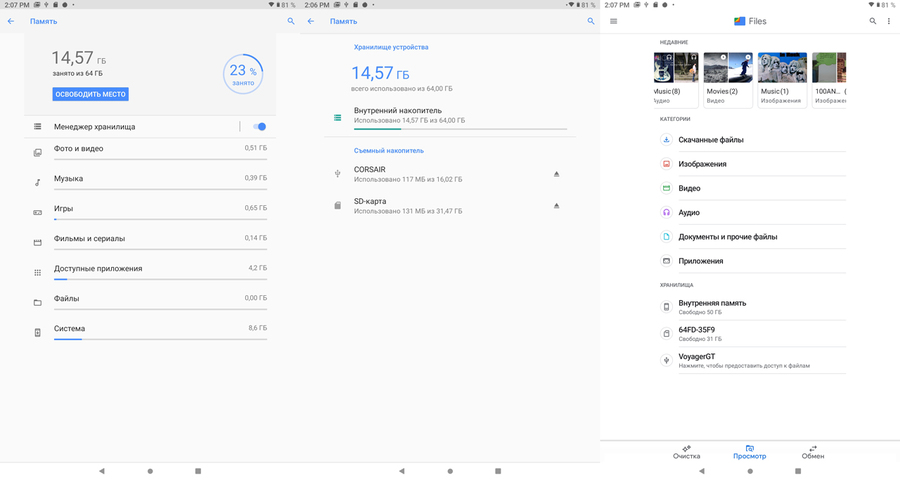This screenshot has height=480, width=900.
Task: Tap Android home button on middle screen
Action: (x=450, y=471)
